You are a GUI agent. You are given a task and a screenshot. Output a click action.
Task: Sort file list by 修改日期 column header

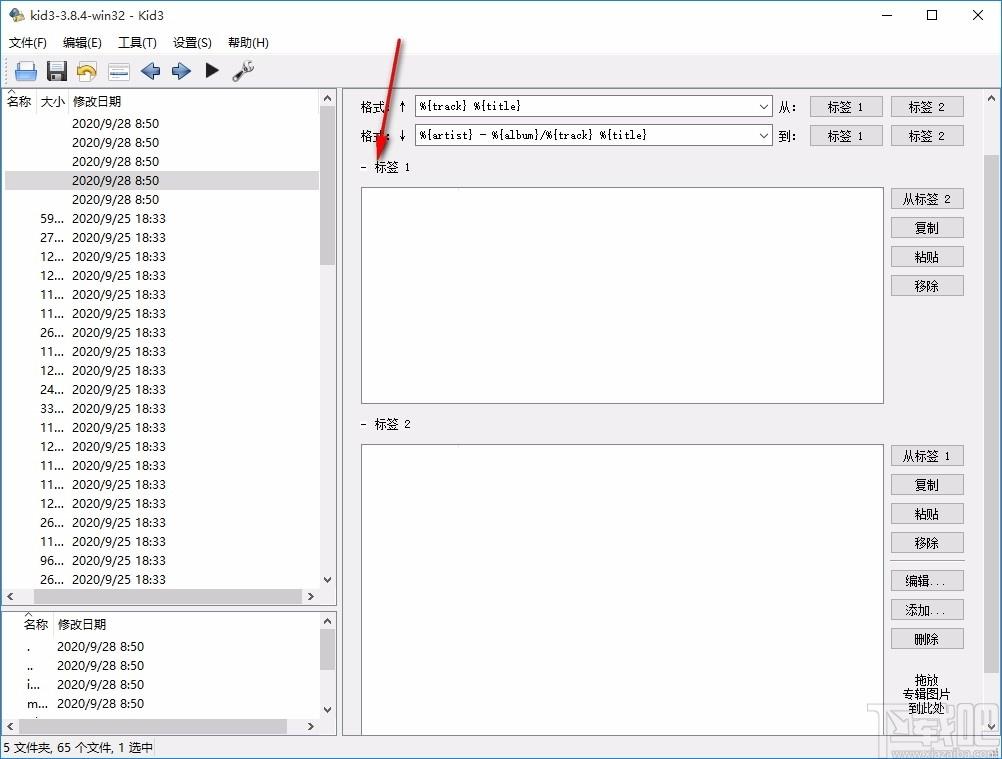point(97,101)
